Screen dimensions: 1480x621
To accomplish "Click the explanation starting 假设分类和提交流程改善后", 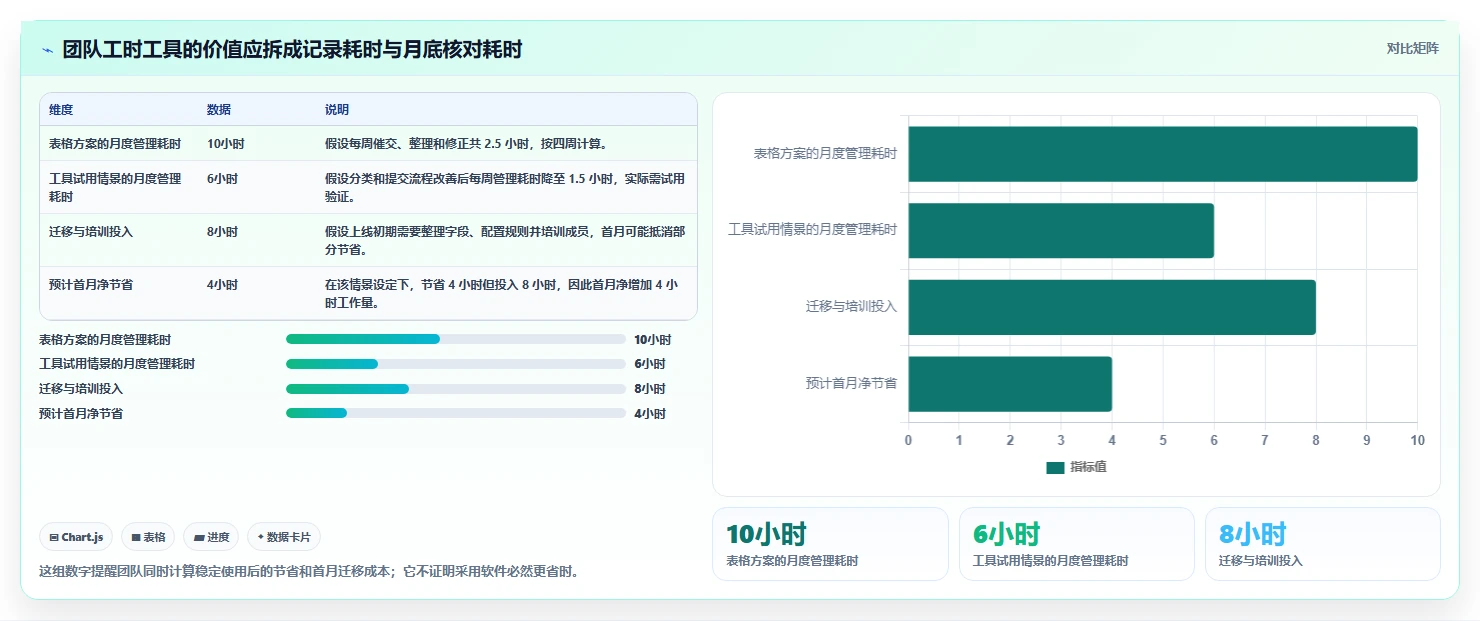I will click(x=505, y=188).
